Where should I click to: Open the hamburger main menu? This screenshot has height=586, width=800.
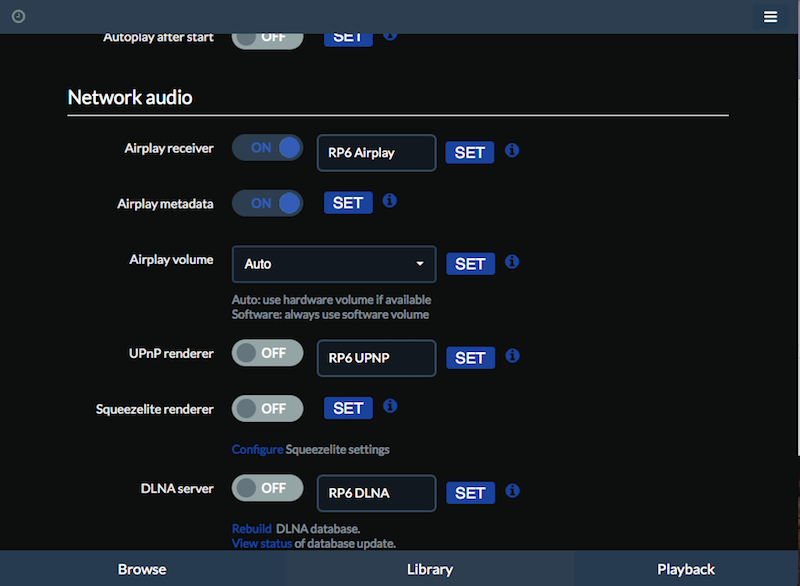[770, 17]
